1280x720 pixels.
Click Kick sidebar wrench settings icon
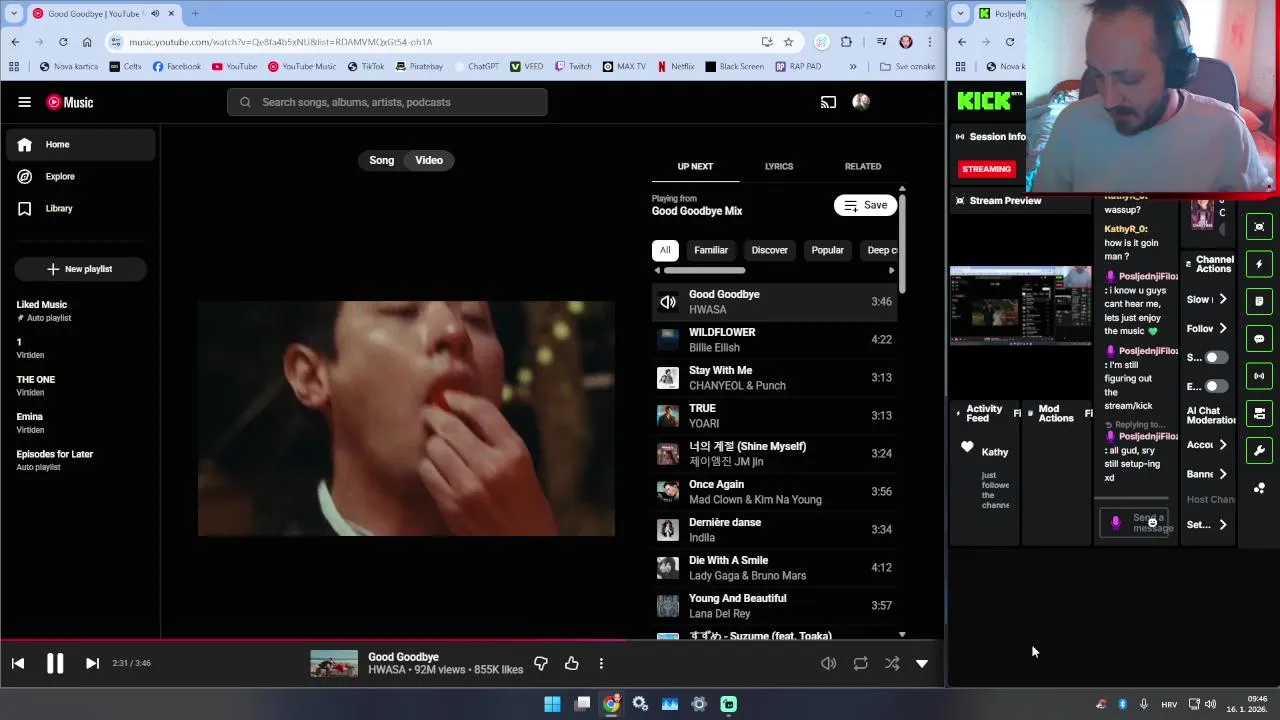pos(1259,450)
